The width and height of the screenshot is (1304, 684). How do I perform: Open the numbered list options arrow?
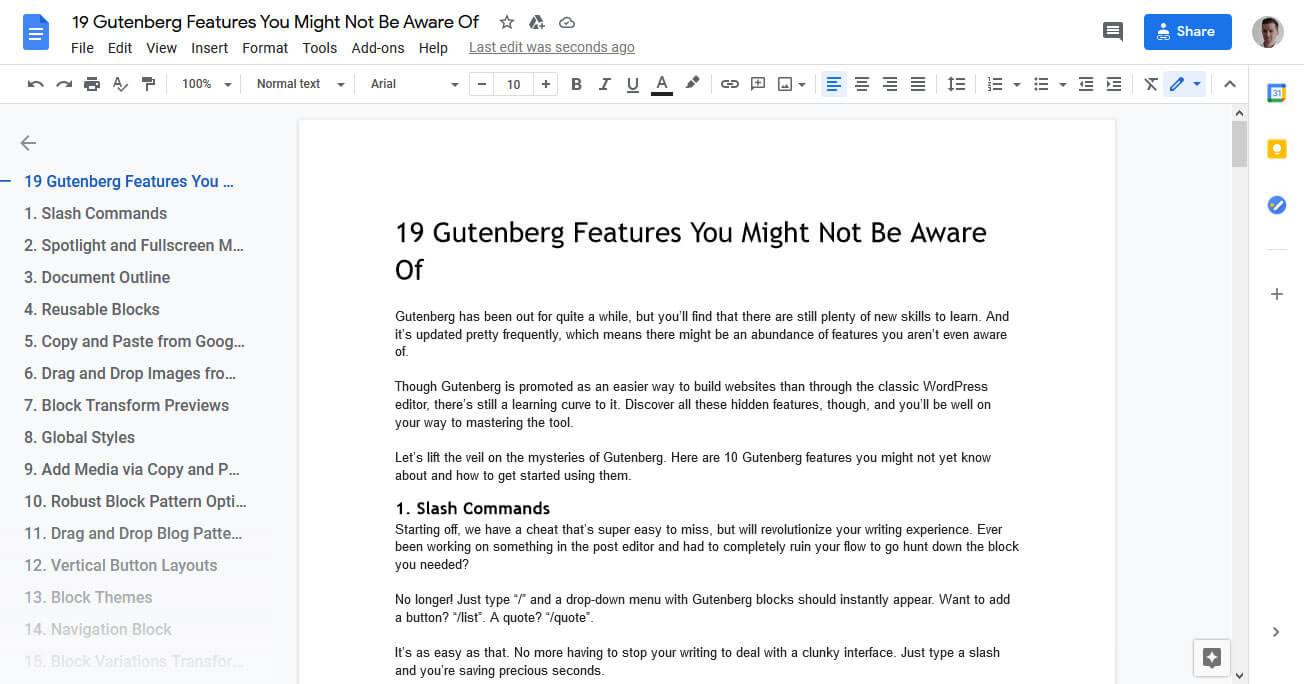pos(1017,84)
